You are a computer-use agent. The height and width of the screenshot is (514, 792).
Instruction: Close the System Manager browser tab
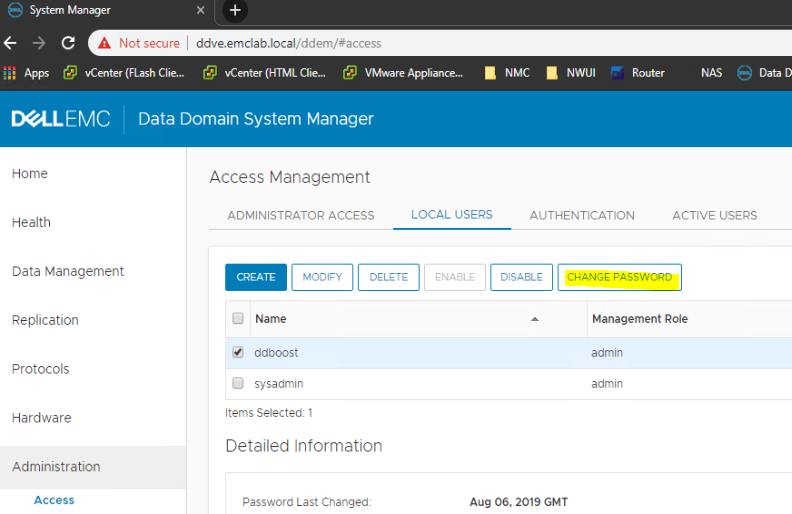click(x=200, y=11)
